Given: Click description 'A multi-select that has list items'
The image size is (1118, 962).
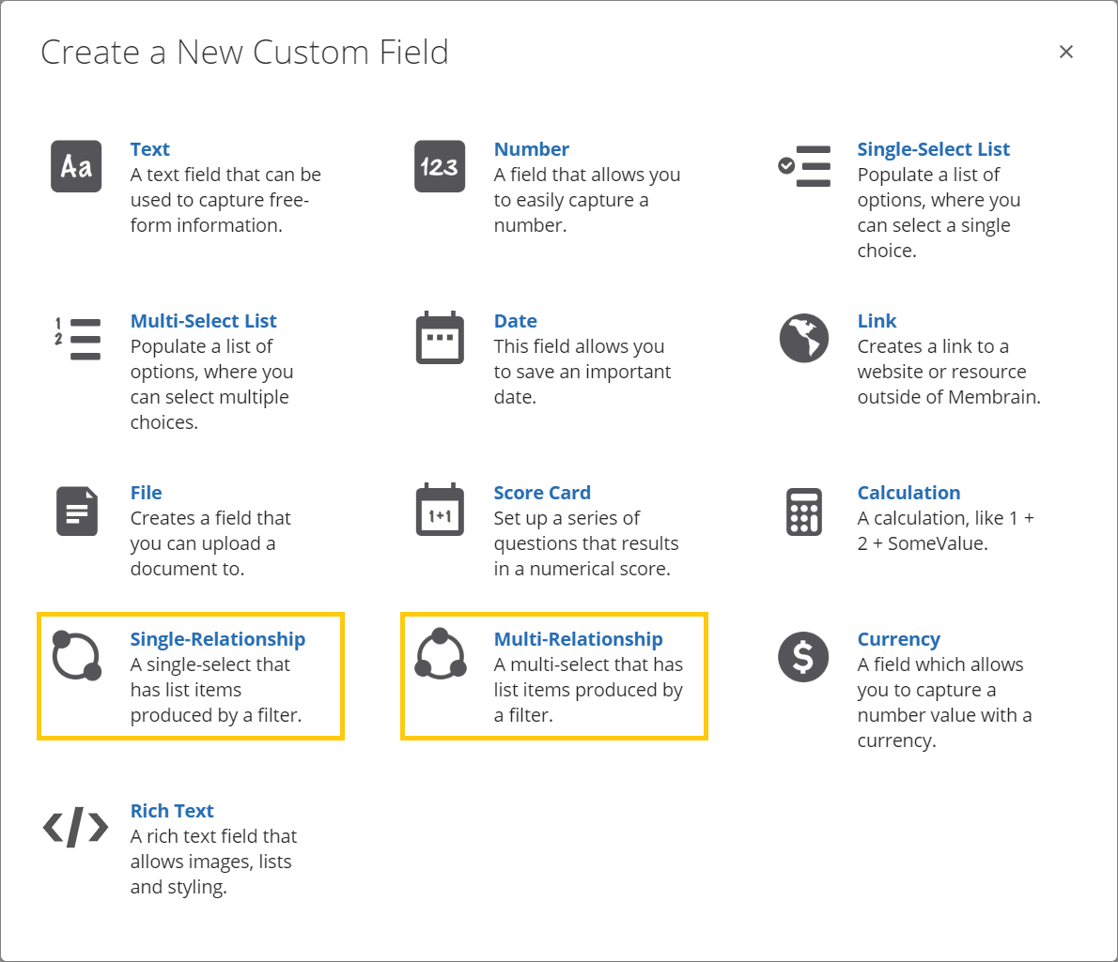Looking at the screenshot, I should (x=588, y=690).
